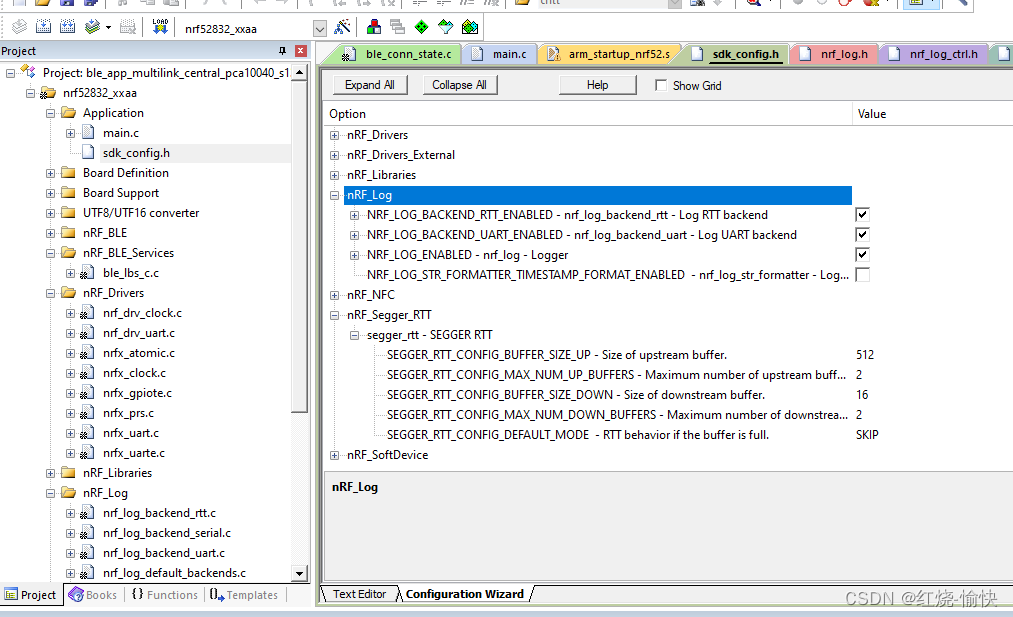Click the nrf52832_xxaa target icon in tree
Viewport: 1013px width, 617px height.
pos(48,93)
